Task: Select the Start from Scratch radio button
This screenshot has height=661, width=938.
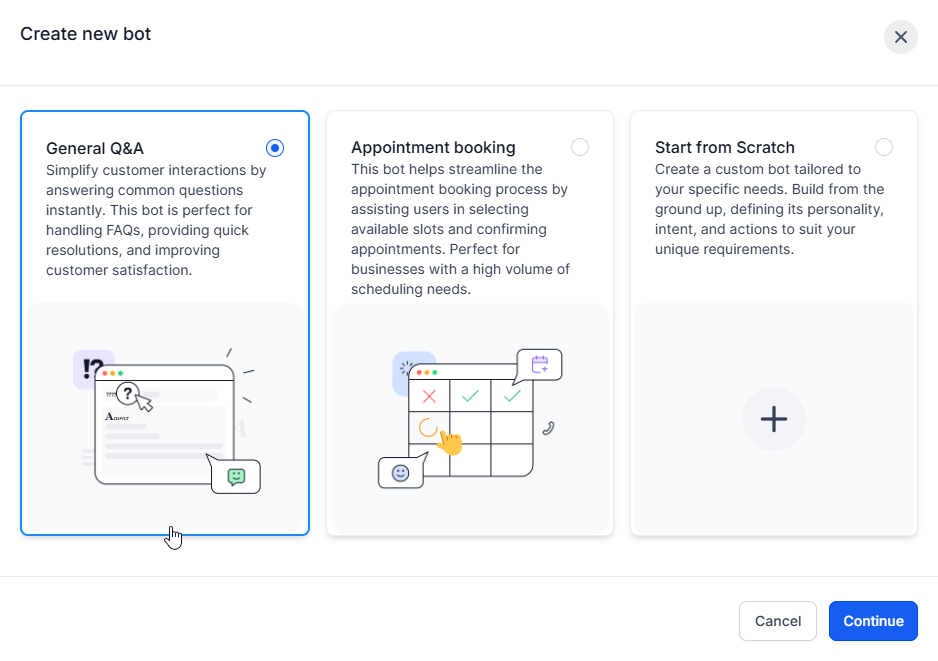Action: [884, 147]
